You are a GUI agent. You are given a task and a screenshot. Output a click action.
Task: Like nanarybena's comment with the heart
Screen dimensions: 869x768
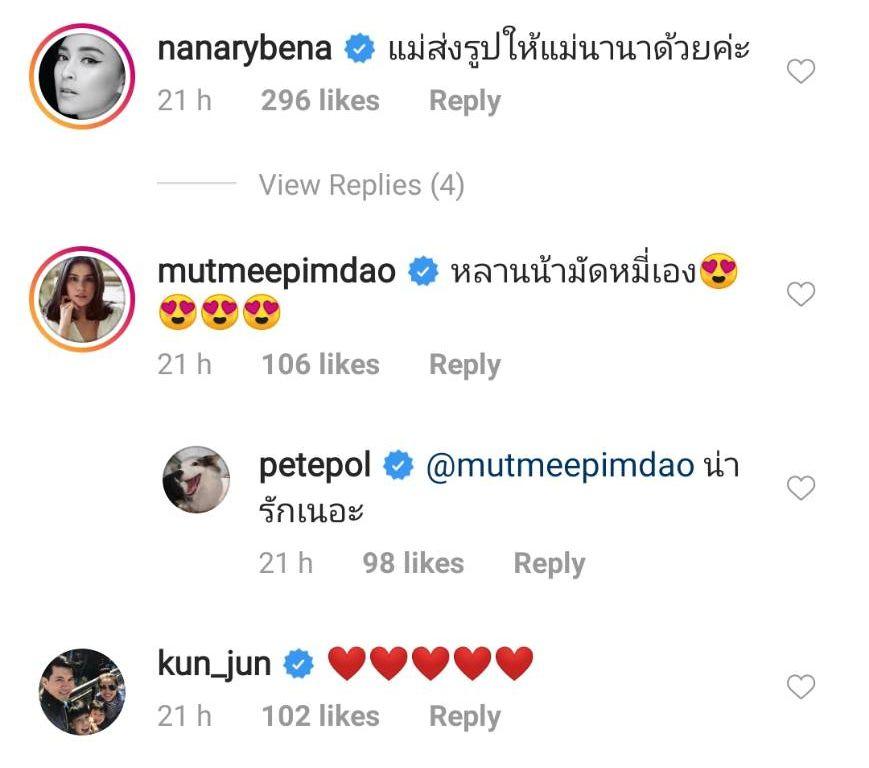pyautogui.click(x=801, y=72)
